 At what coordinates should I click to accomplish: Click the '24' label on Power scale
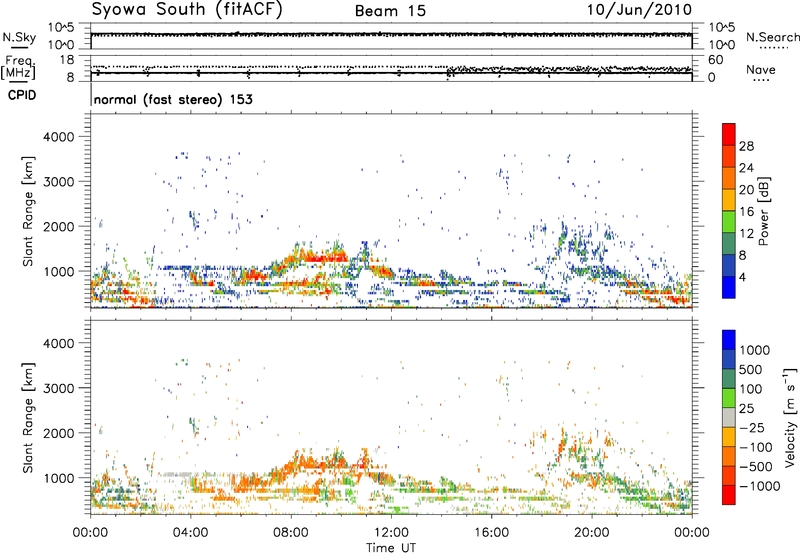[746, 168]
